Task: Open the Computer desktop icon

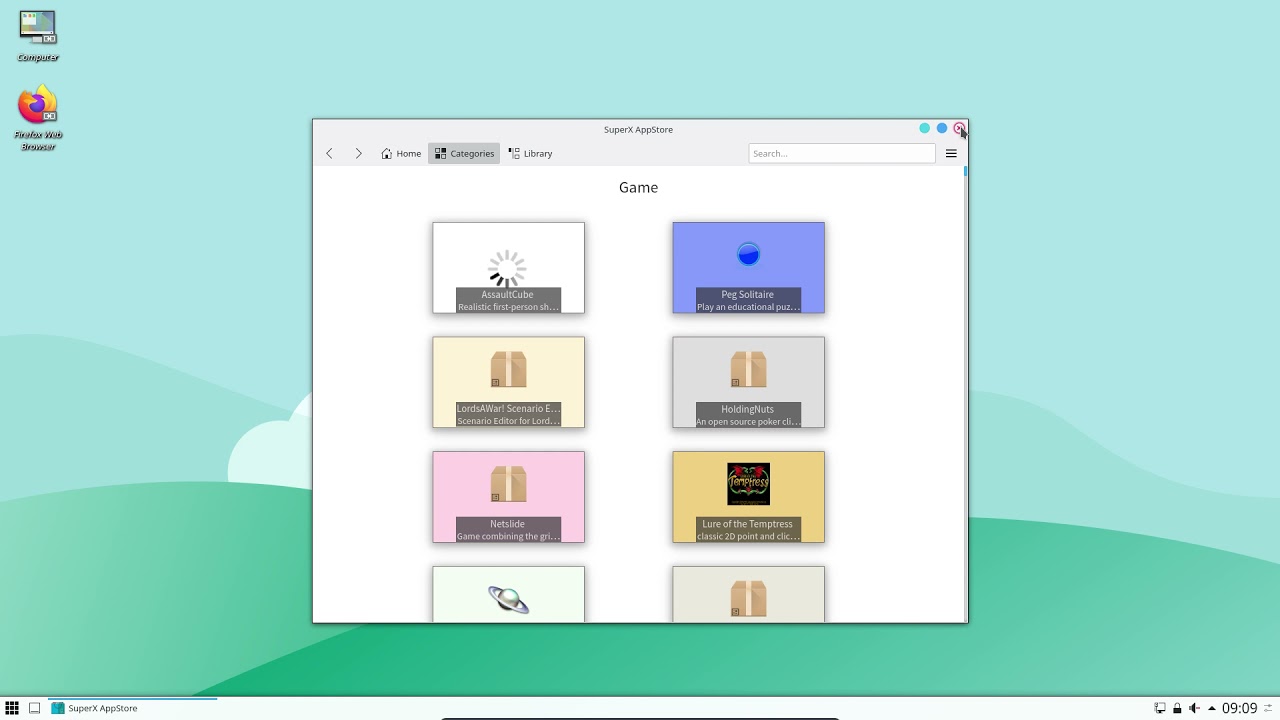Action: pyautogui.click(x=38, y=36)
